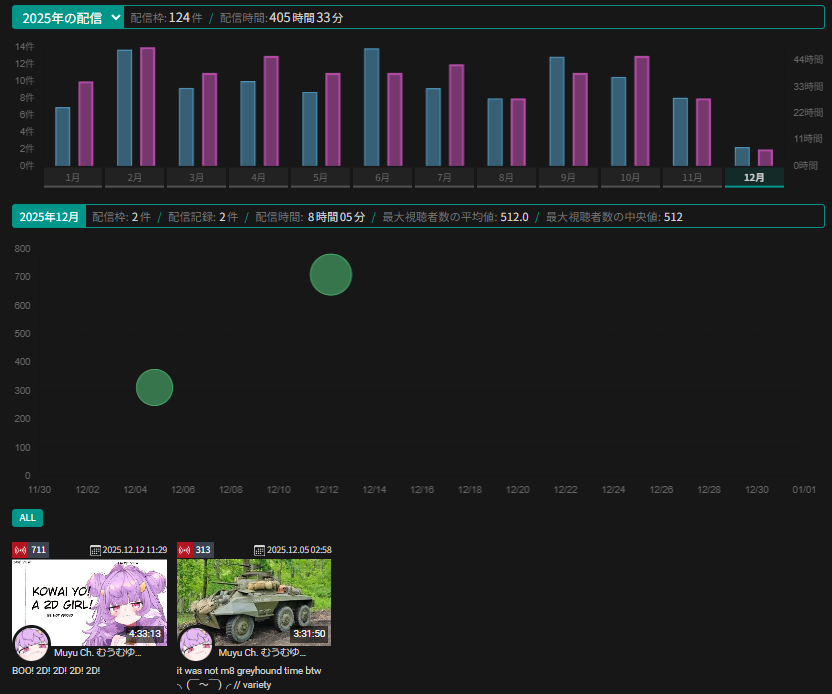Select the 6月 month tab
Image resolution: width=832 pixels, height=694 pixels.
click(x=382, y=177)
